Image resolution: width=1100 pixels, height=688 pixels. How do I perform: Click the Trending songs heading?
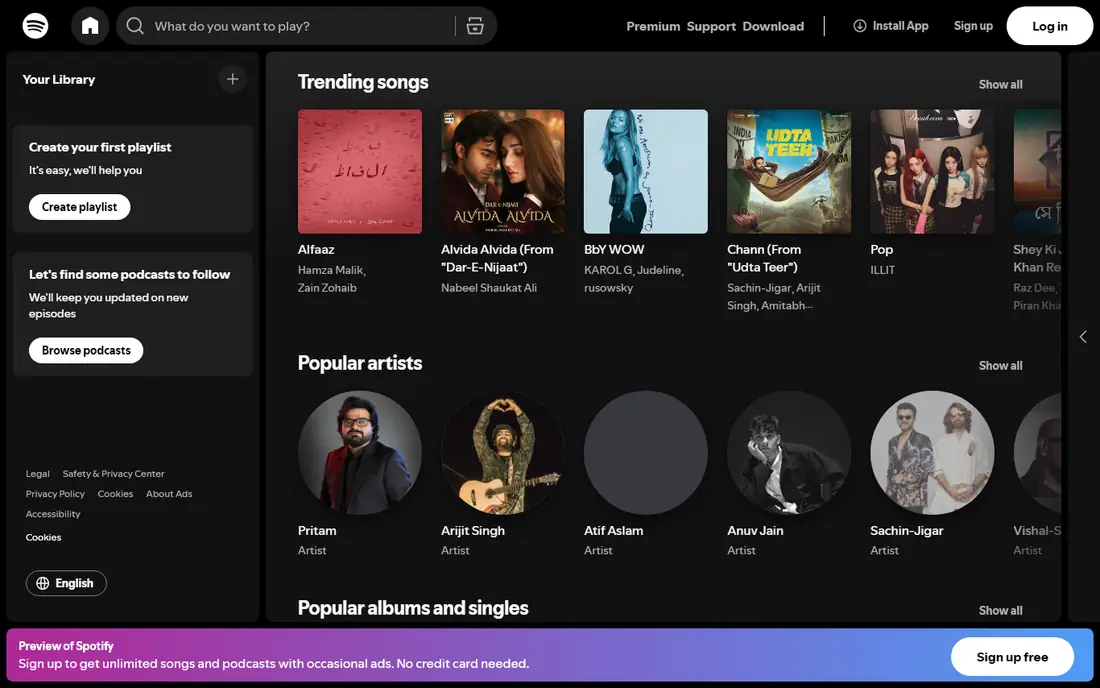click(x=363, y=82)
